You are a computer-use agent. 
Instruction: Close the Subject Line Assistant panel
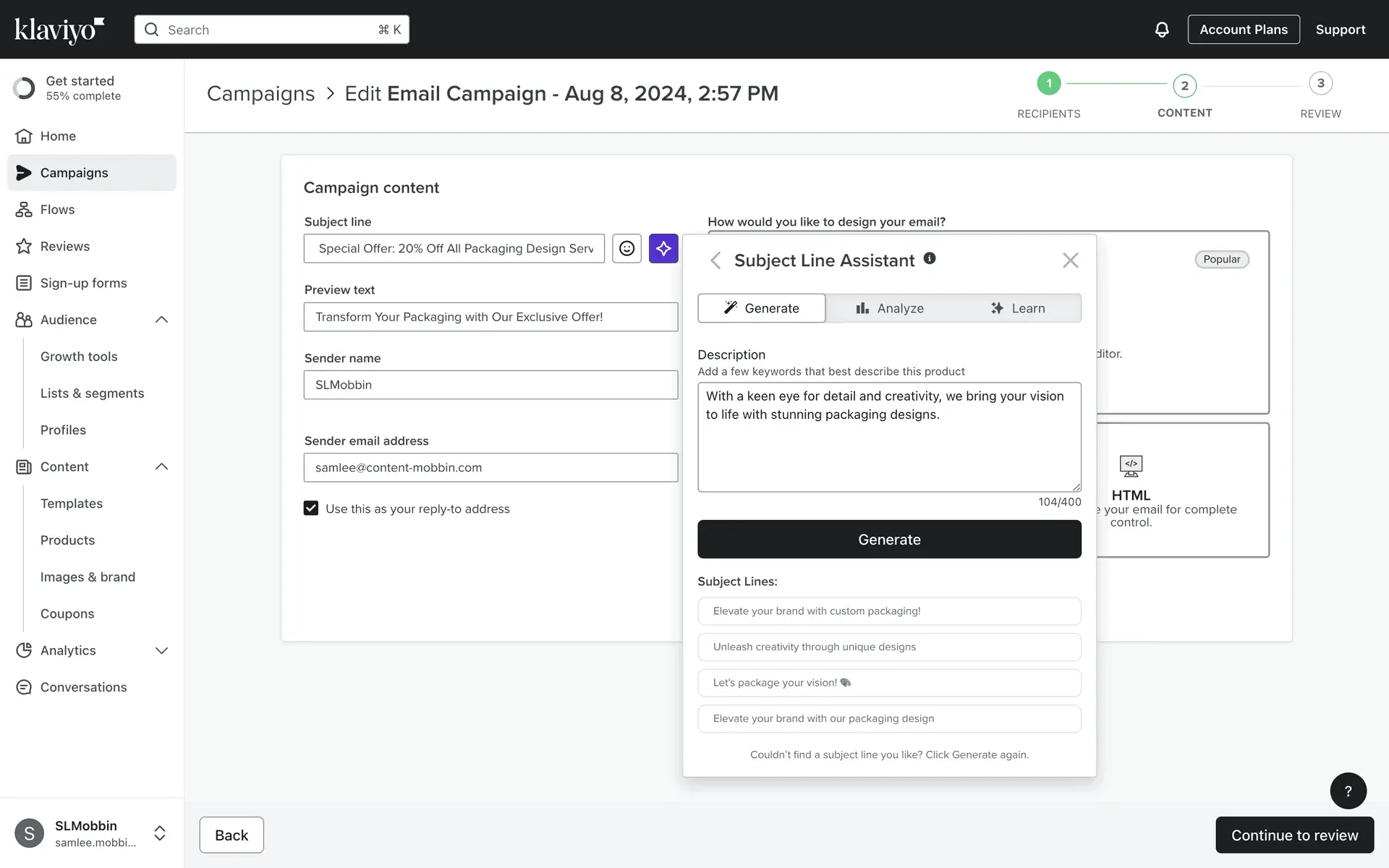[1070, 260]
